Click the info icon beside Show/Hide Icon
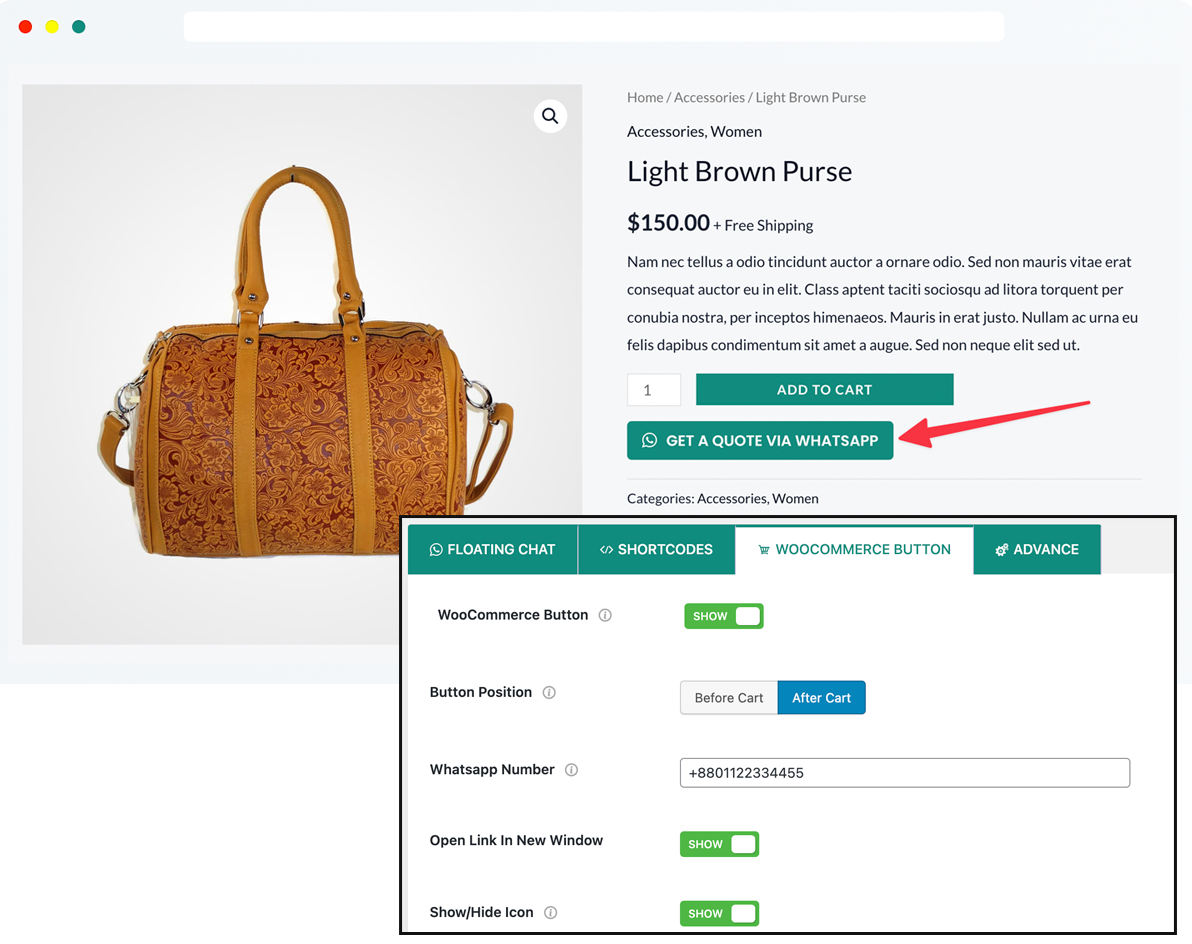The width and height of the screenshot is (1192, 944). [550, 913]
